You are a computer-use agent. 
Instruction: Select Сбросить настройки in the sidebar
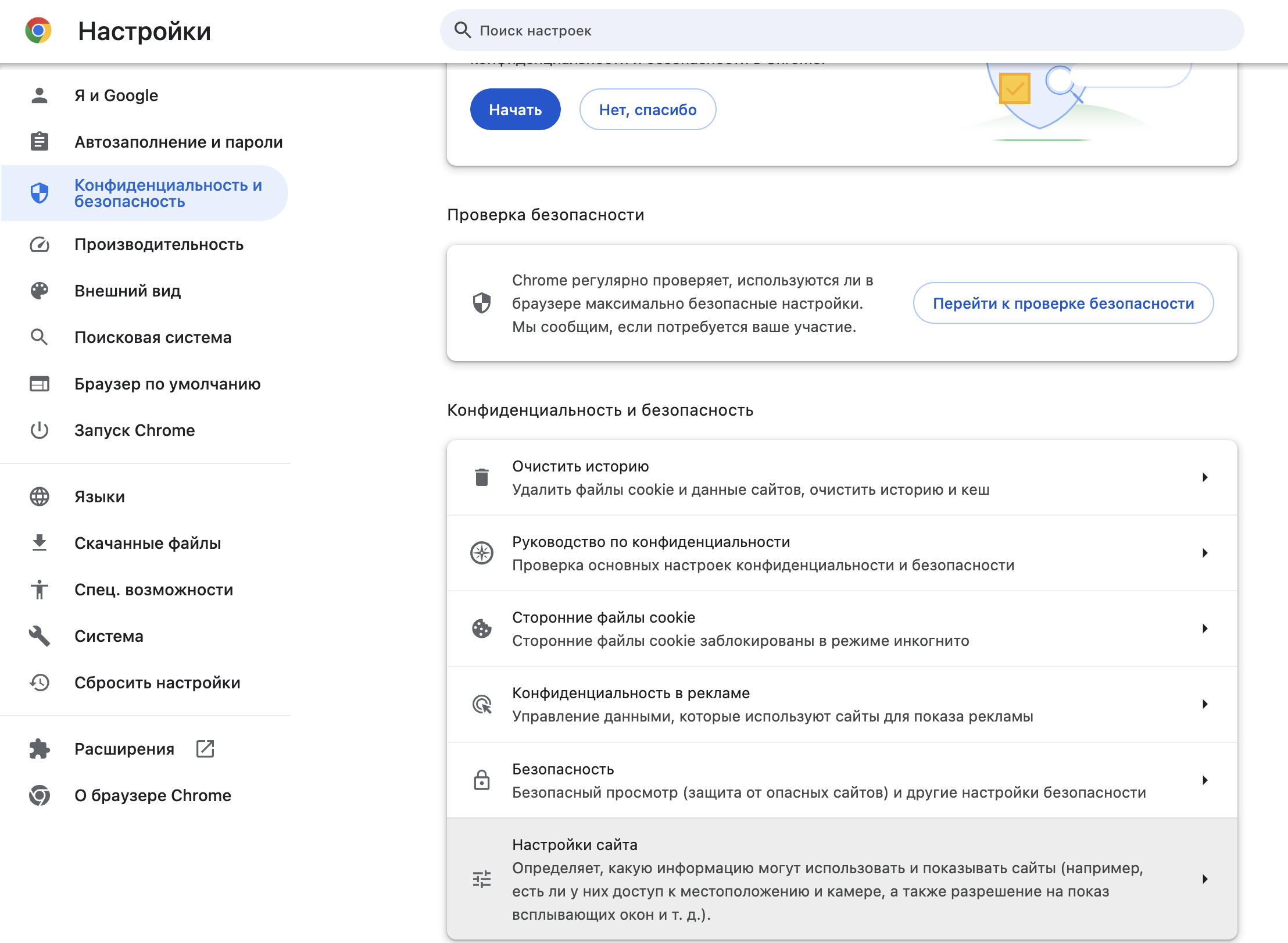pyautogui.click(x=157, y=683)
